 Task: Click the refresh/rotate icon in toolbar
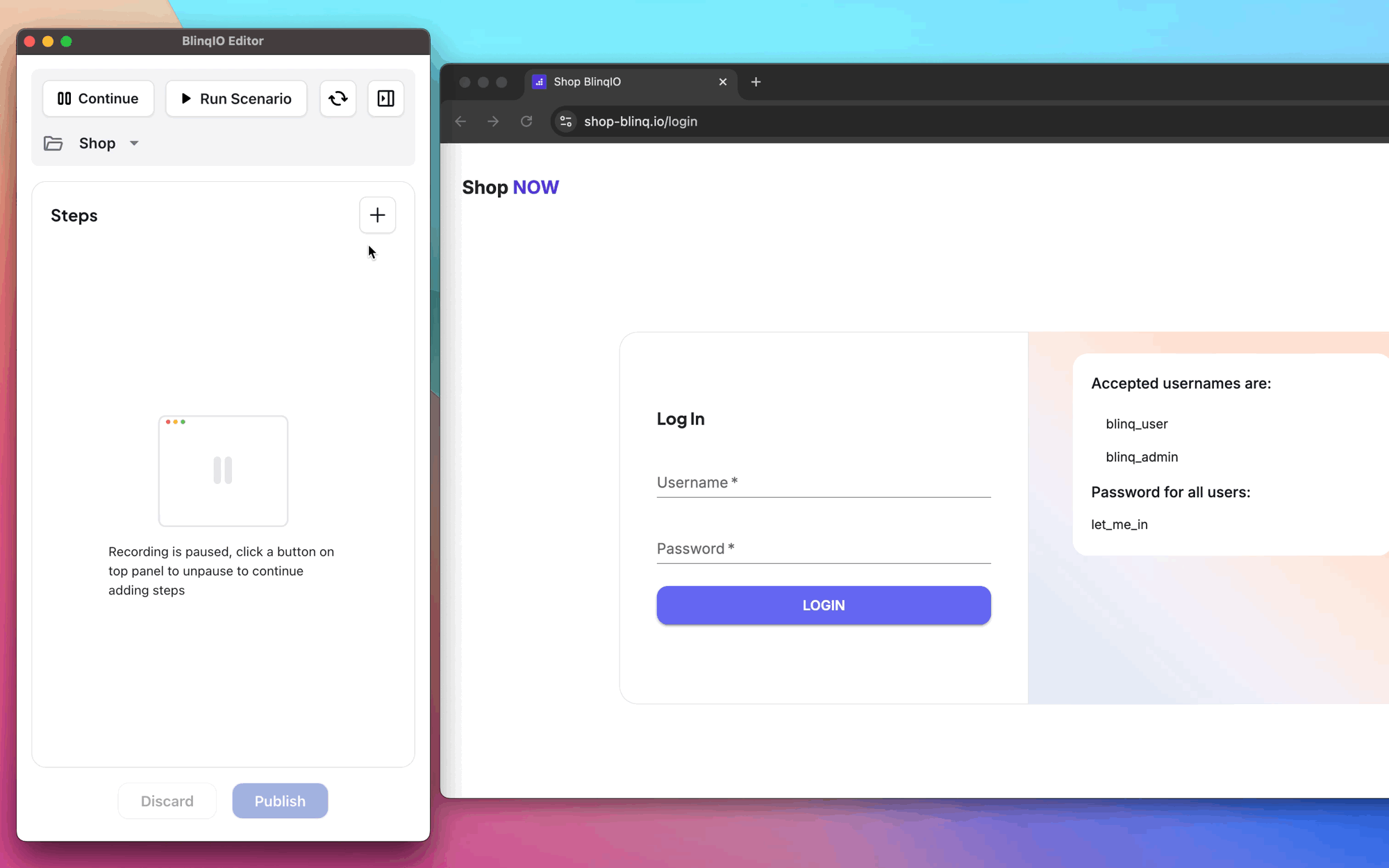pyautogui.click(x=337, y=97)
